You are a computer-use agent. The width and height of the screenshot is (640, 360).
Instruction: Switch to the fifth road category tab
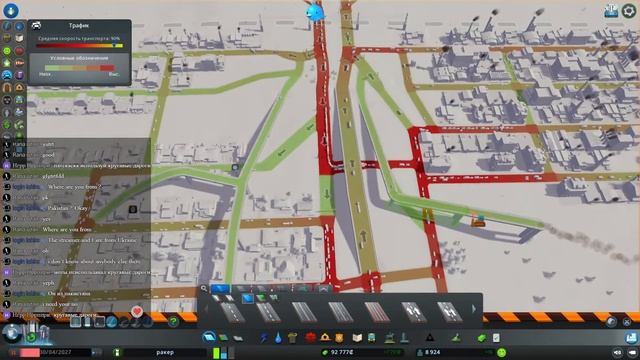(x=303, y=289)
